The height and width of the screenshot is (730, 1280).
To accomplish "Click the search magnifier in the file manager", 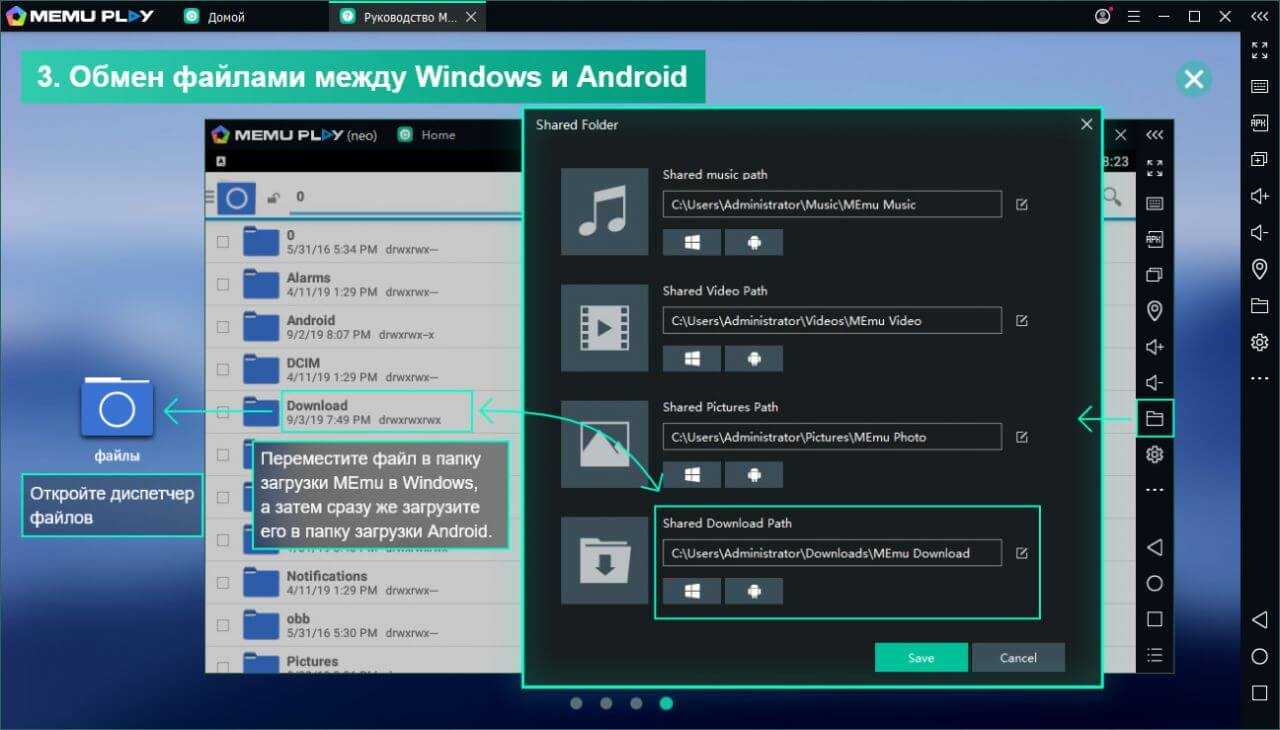I will click(1111, 197).
